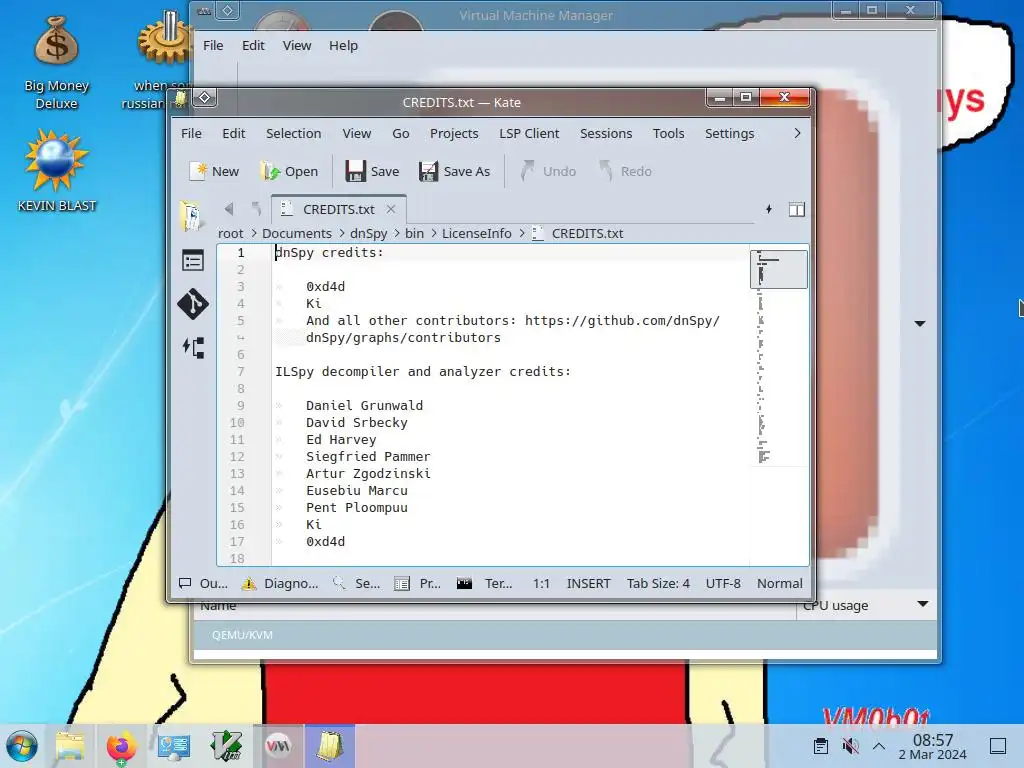Click the root breadcrumb segment
The width and height of the screenshot is (1024, 768).
pos(231,233)
